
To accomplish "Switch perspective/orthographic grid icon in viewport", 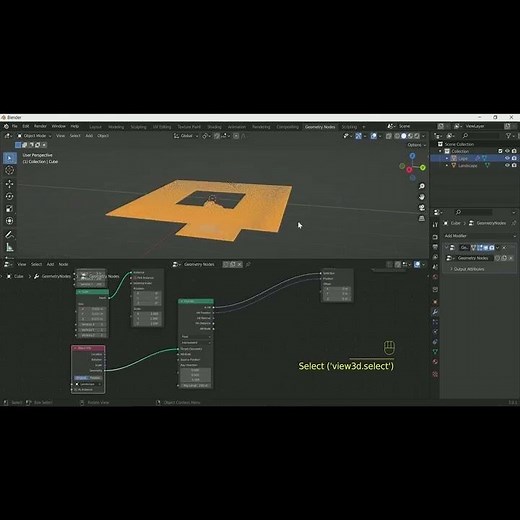I will point(422,218).
